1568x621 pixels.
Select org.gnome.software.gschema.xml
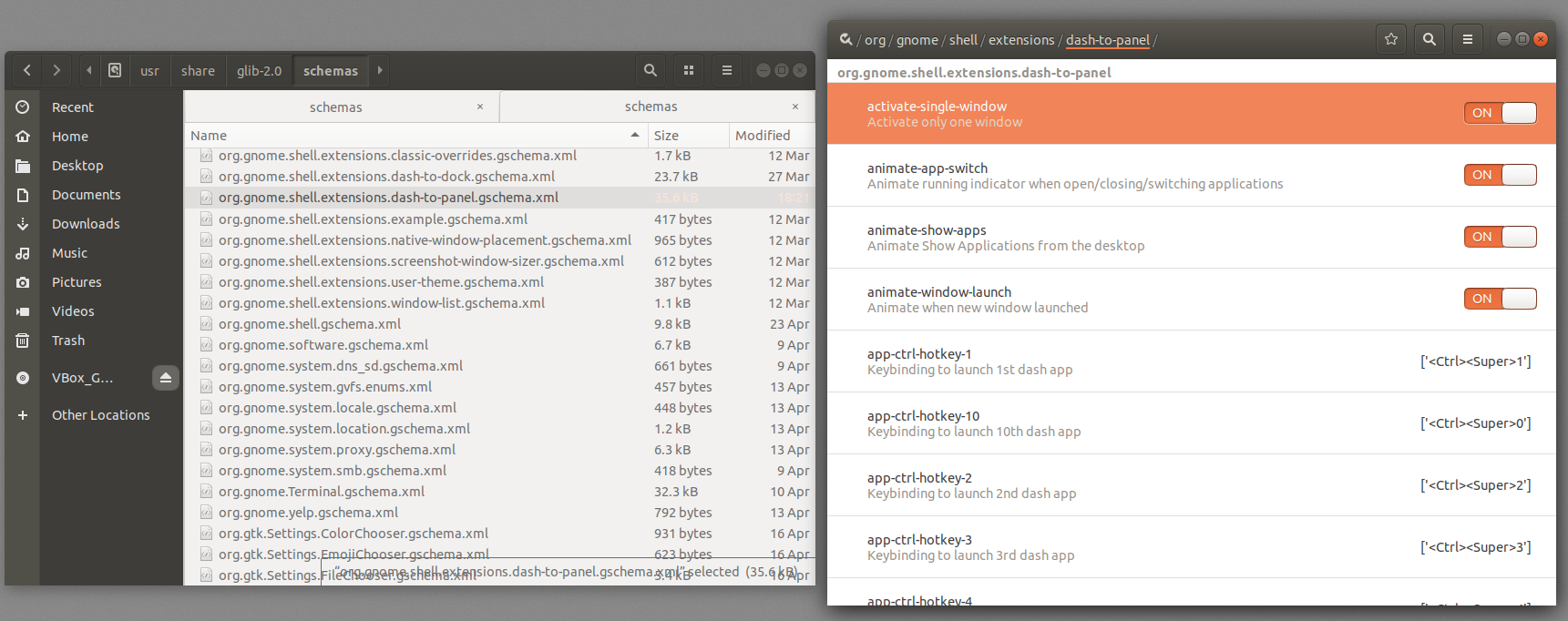click(x=499, y=345)
